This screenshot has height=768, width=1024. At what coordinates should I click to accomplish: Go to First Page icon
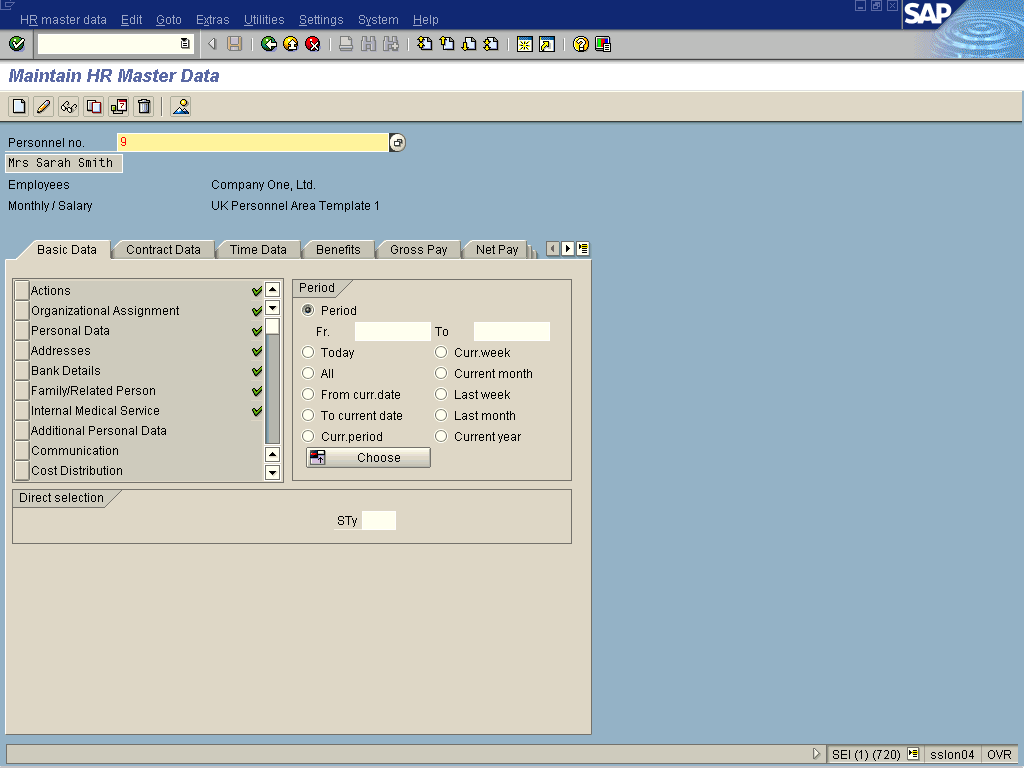(x=424, y=44)
